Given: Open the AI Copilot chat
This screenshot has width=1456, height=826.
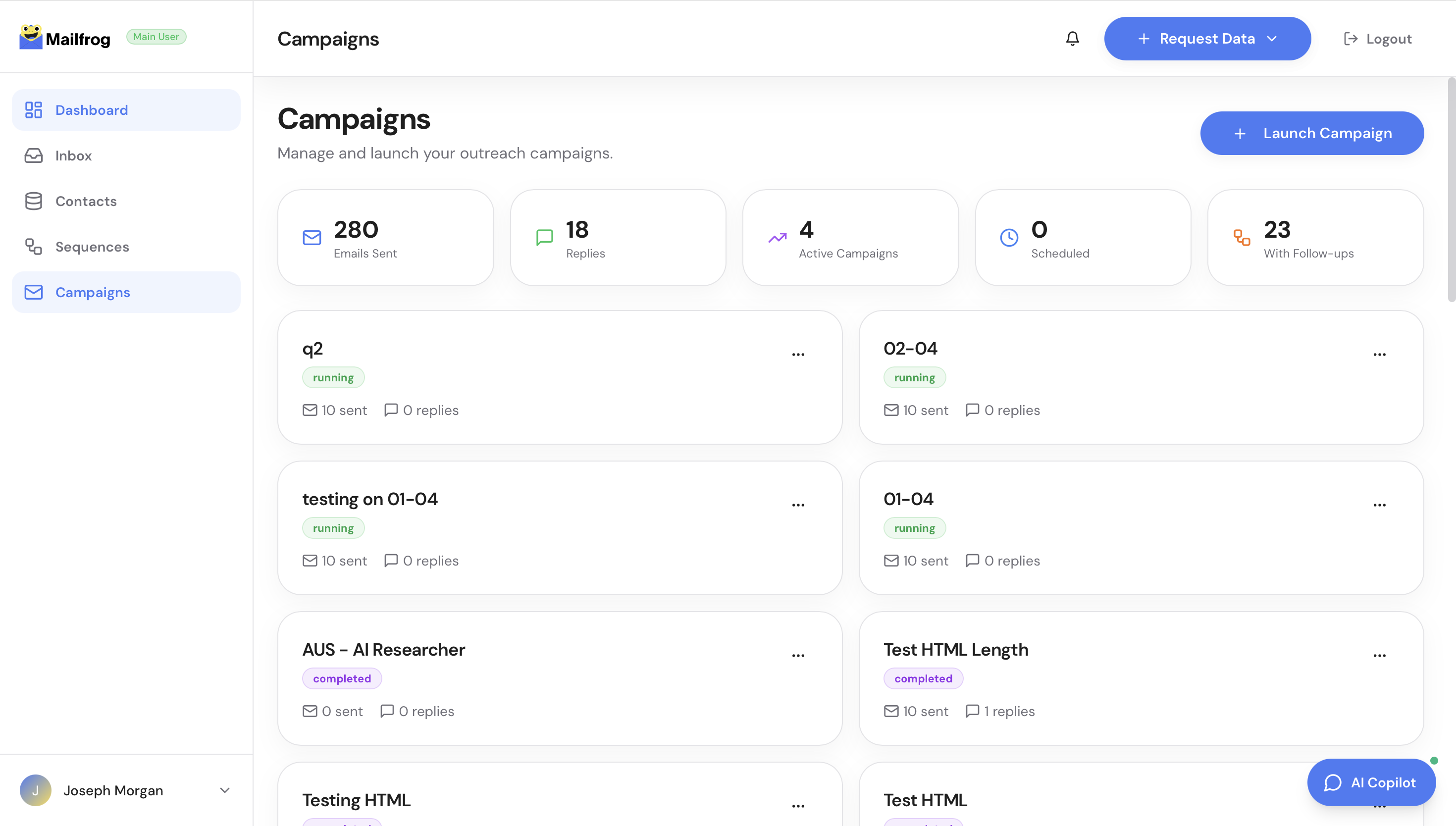Looking at the screenshot, I should [x=1371, y=782].
